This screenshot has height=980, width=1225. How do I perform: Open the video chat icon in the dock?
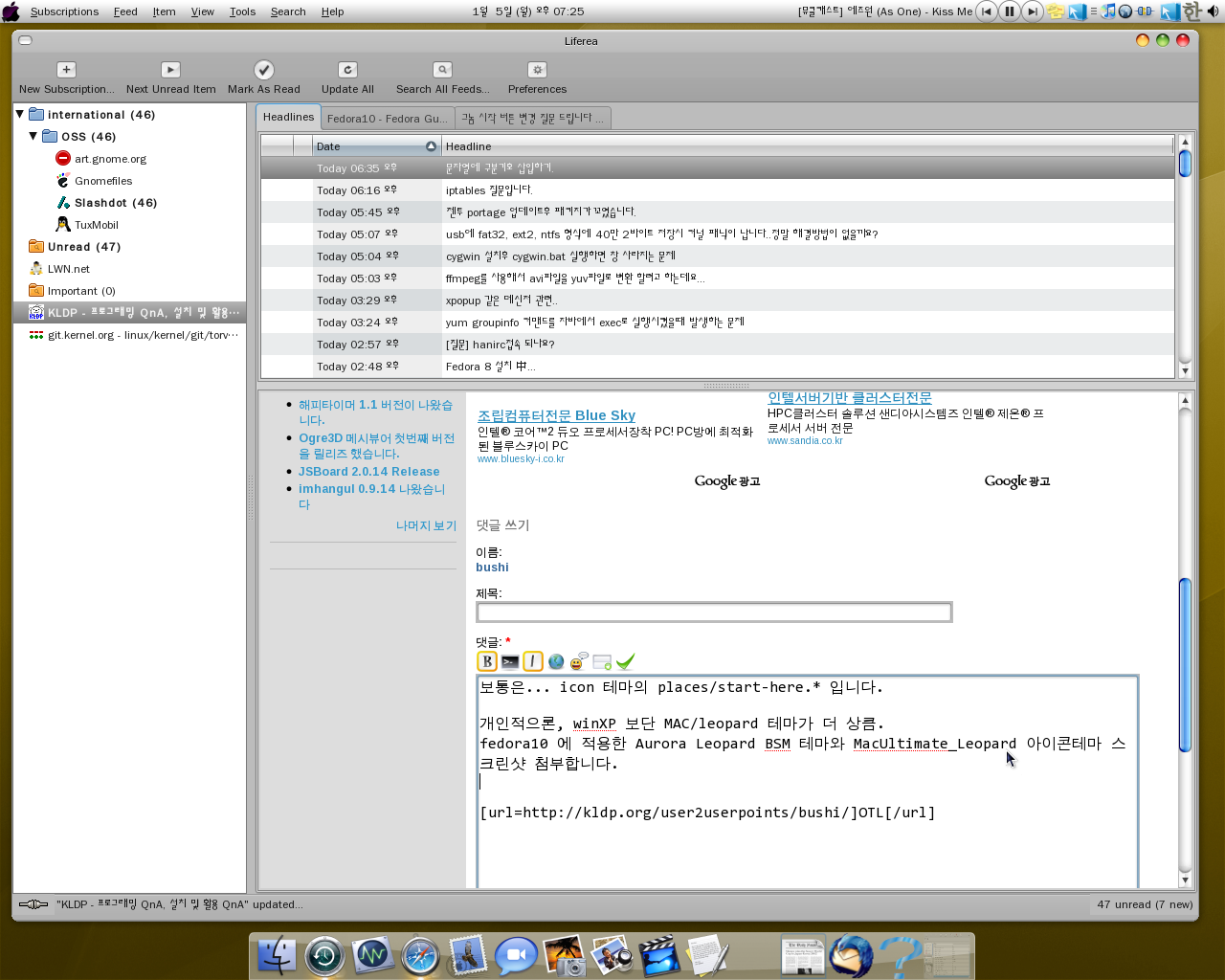point(516,955)
